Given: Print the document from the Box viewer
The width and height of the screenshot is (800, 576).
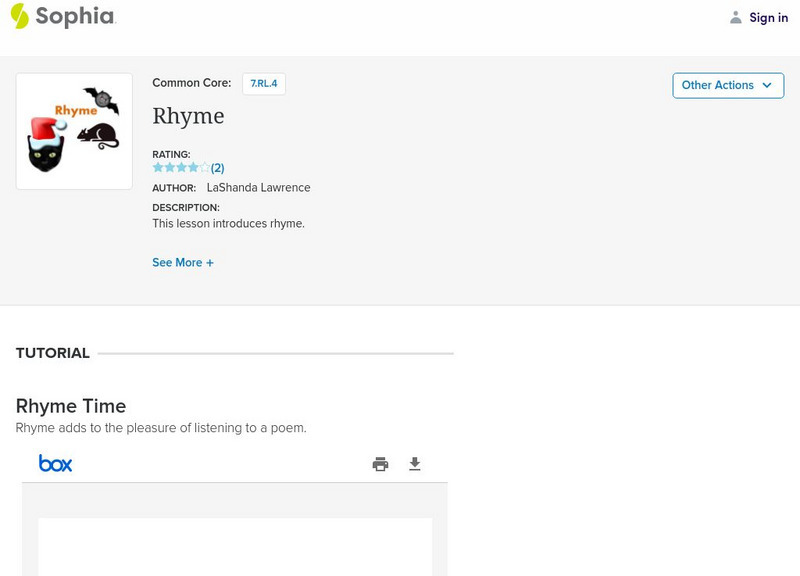Looking at the screenshot, I should [380, 464].
